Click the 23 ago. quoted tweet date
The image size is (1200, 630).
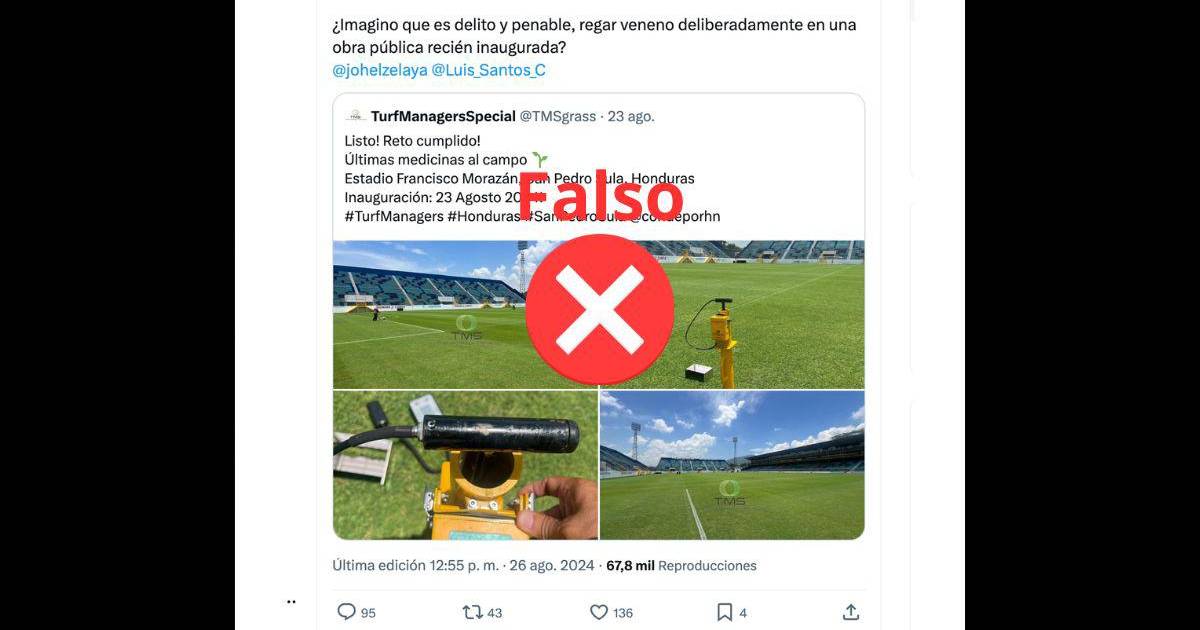click(x=631, y=116)
